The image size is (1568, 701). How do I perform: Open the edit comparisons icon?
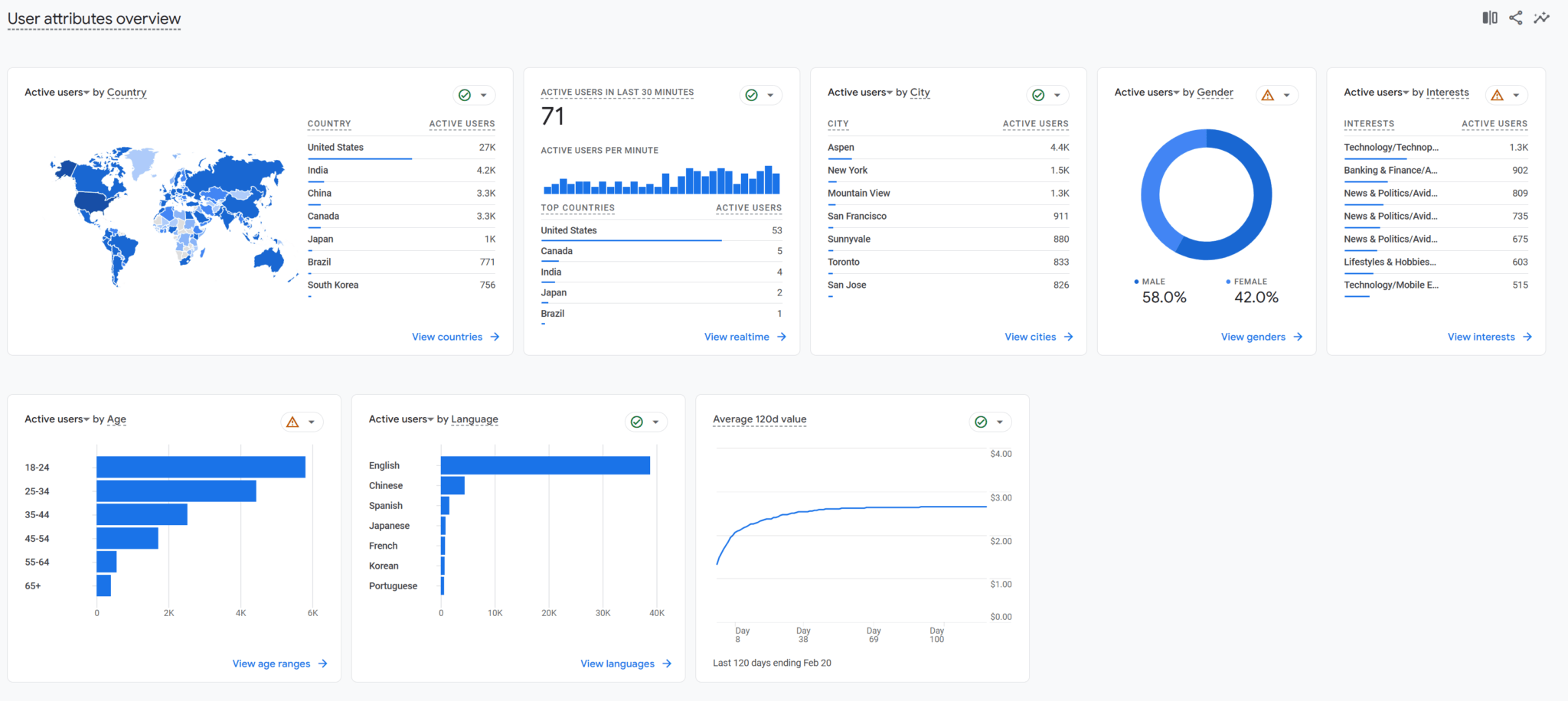click(1488, 17)
